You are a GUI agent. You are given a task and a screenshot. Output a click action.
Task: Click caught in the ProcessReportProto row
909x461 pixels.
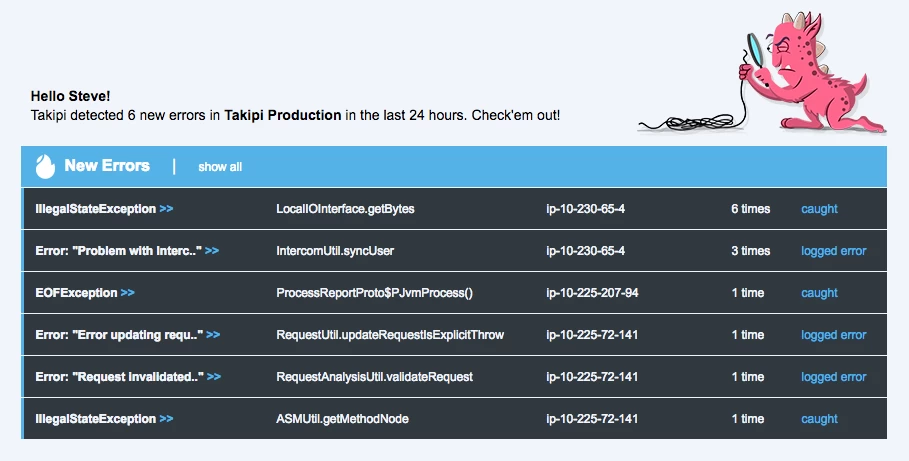(819, 293)
